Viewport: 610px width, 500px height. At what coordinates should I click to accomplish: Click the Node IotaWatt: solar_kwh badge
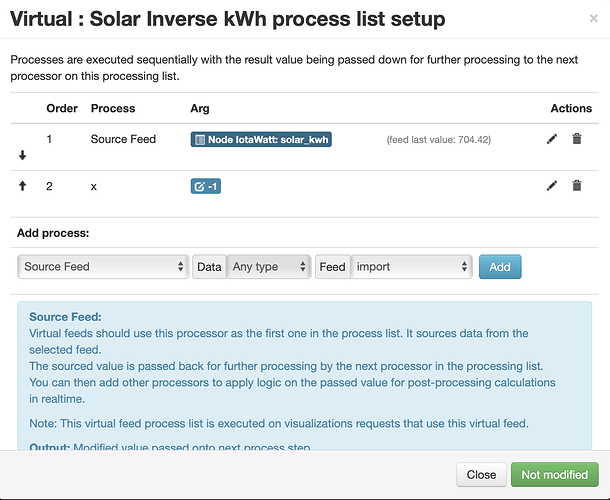click(x=261, y=139)
